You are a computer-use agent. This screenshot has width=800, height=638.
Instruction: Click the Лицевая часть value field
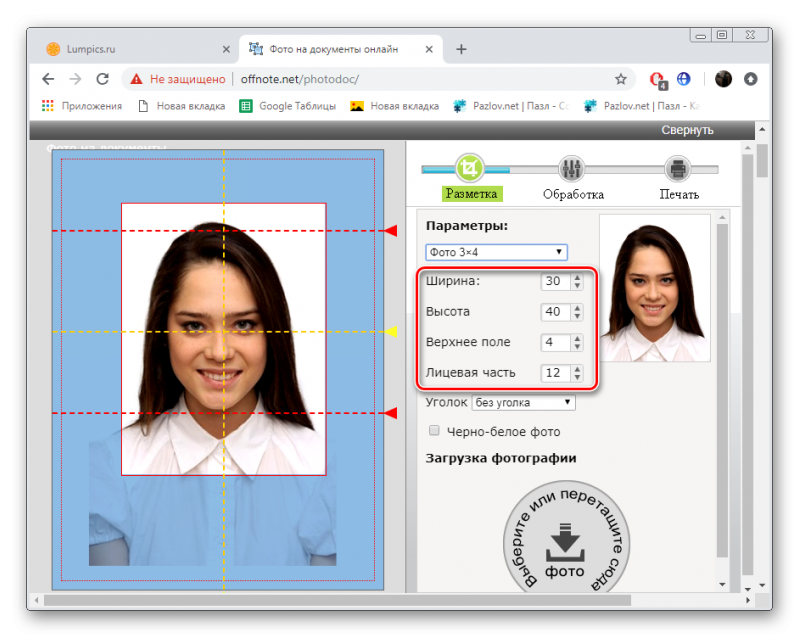pos(555,373)
